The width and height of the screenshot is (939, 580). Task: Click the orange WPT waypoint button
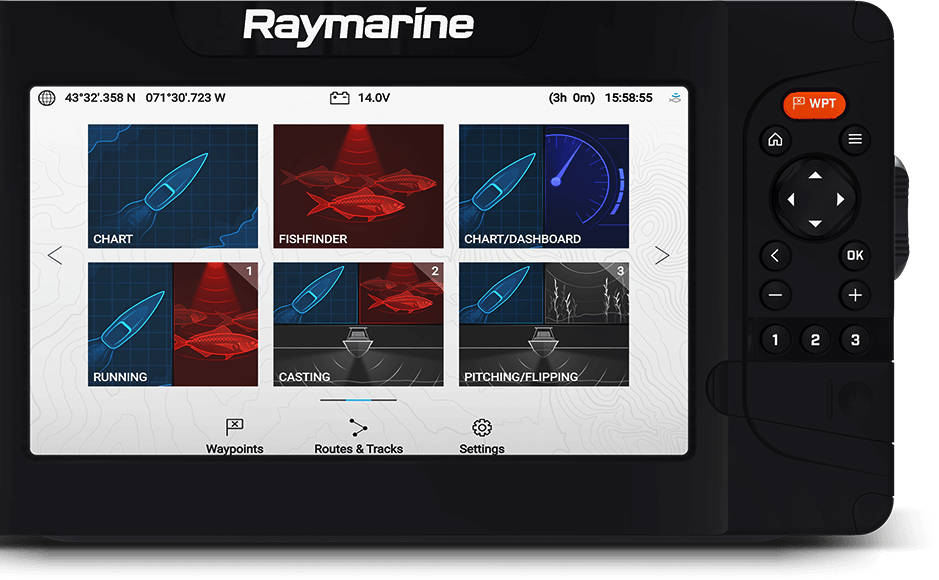[x=814, y=104]
